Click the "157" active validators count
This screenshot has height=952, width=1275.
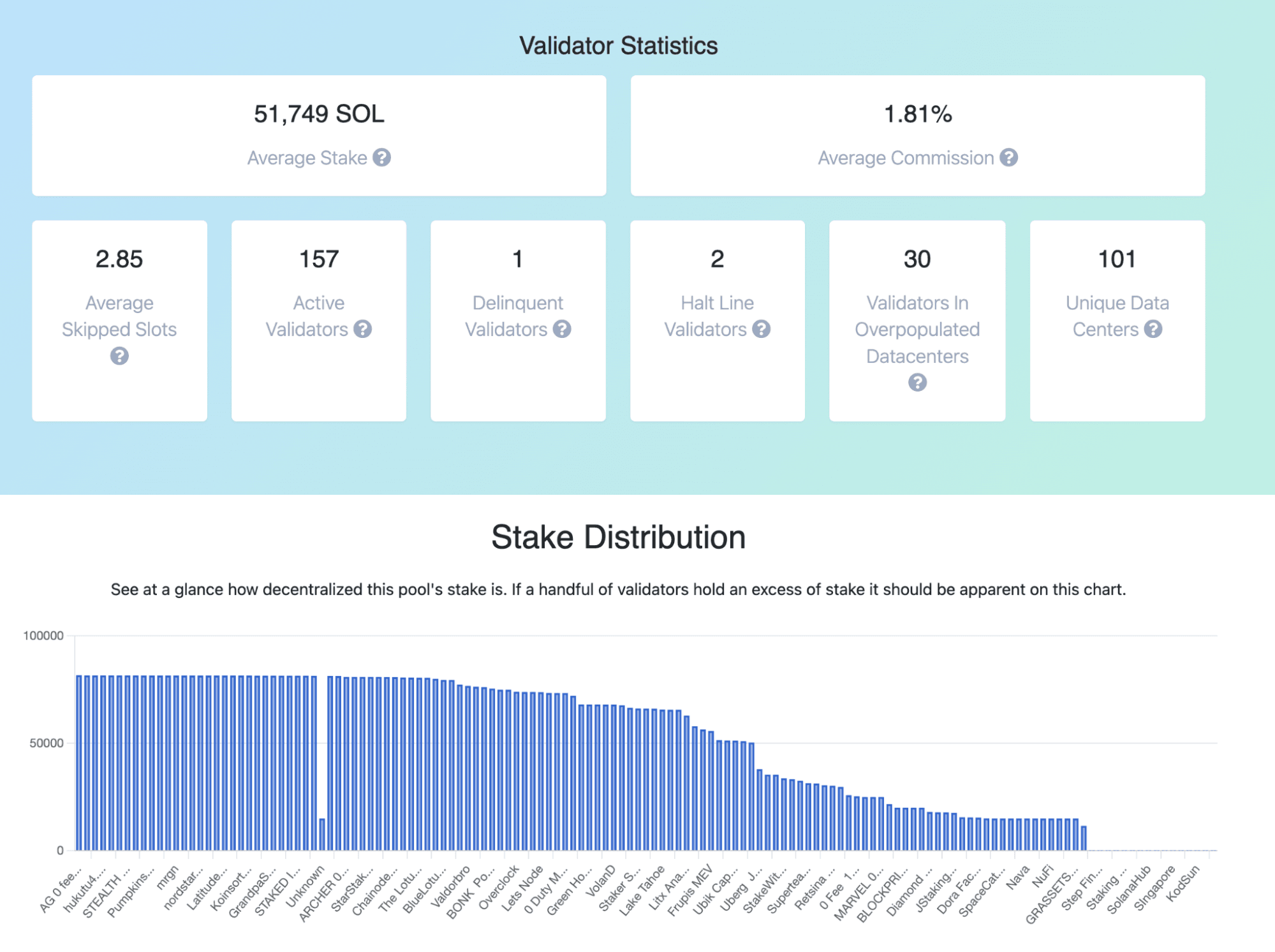[319, 259]
